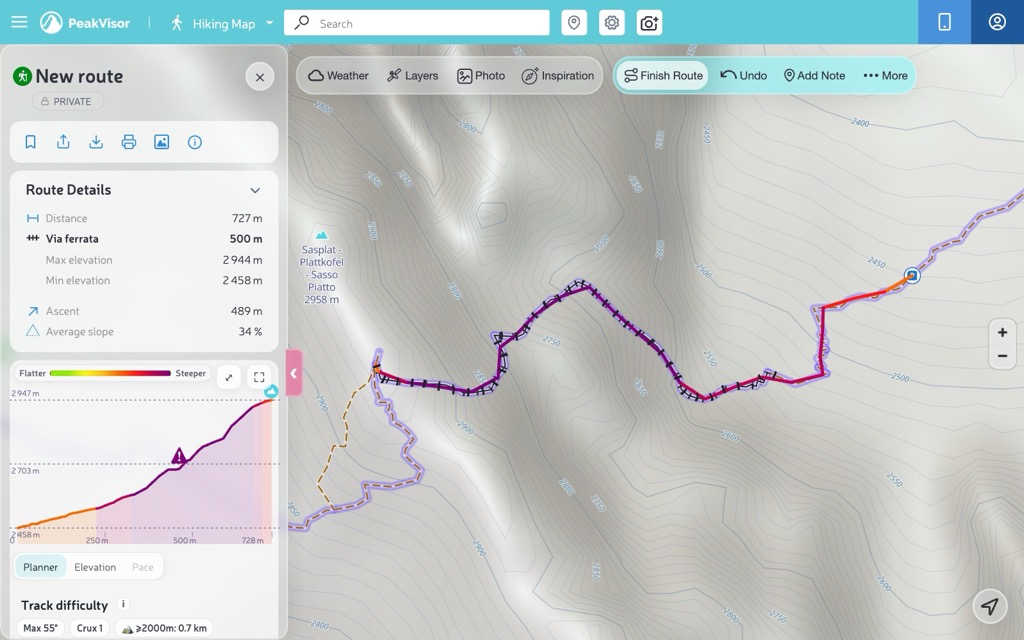Click Track difficulty info icon

(123, 604)
